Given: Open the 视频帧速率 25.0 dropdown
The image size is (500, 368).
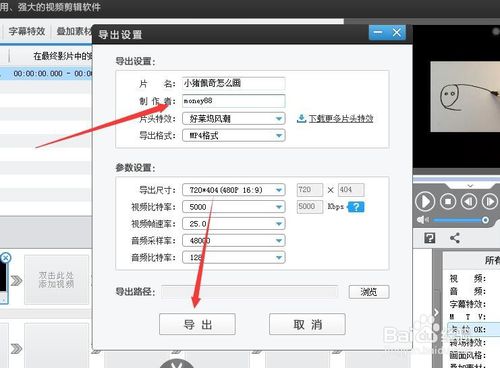Looking at the screenshot, I should click(233, 223).
